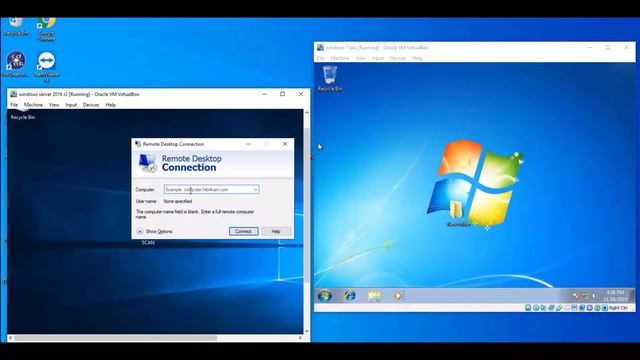The width and height of the screenshot is (640, 360).
Task: Click right arrow of Server VM horizontal scrollbar
Action: click(x=300, y=338)
